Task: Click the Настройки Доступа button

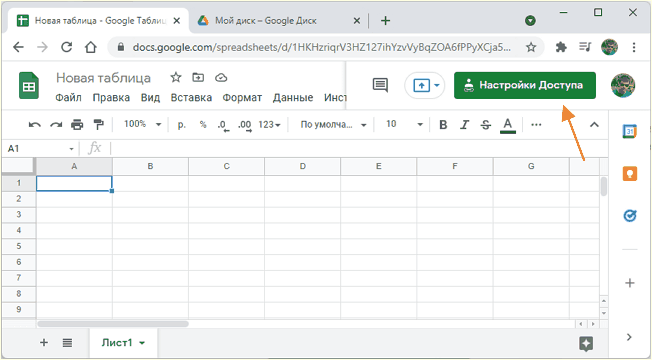Action: click(525, 85)
